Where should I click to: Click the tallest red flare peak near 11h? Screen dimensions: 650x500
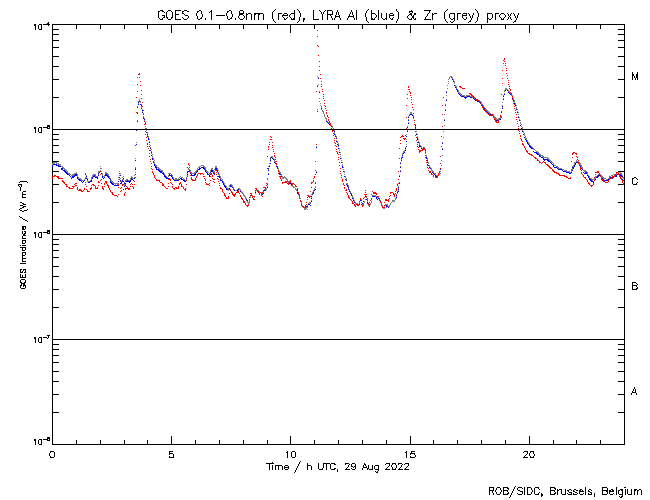[316, 28]
